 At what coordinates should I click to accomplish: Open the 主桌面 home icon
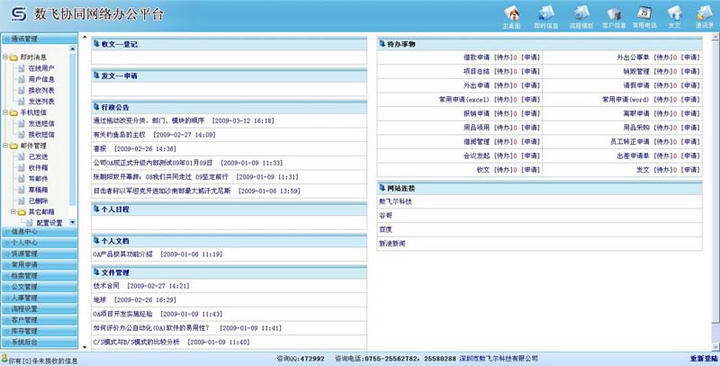tap(512, 13)
